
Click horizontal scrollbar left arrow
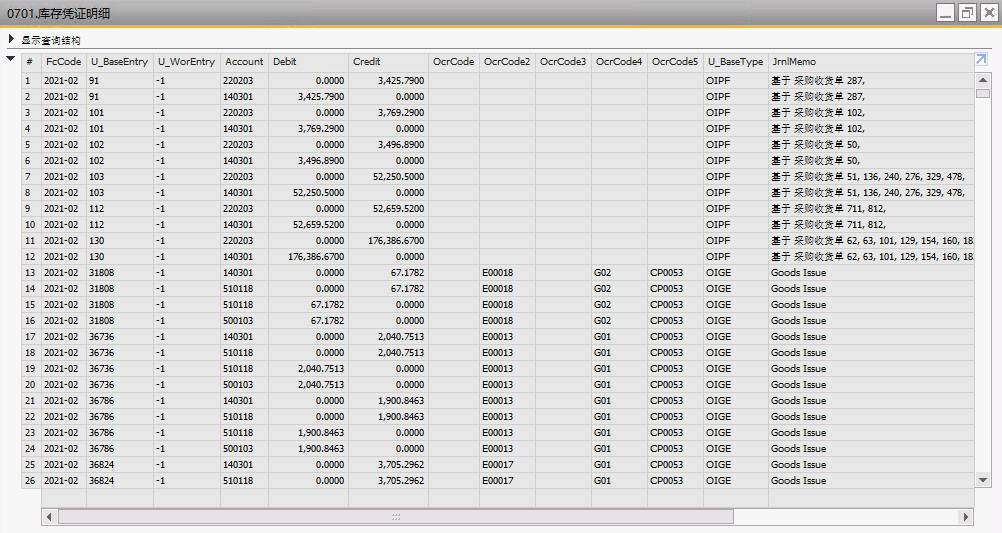click(x=49, y=516)
